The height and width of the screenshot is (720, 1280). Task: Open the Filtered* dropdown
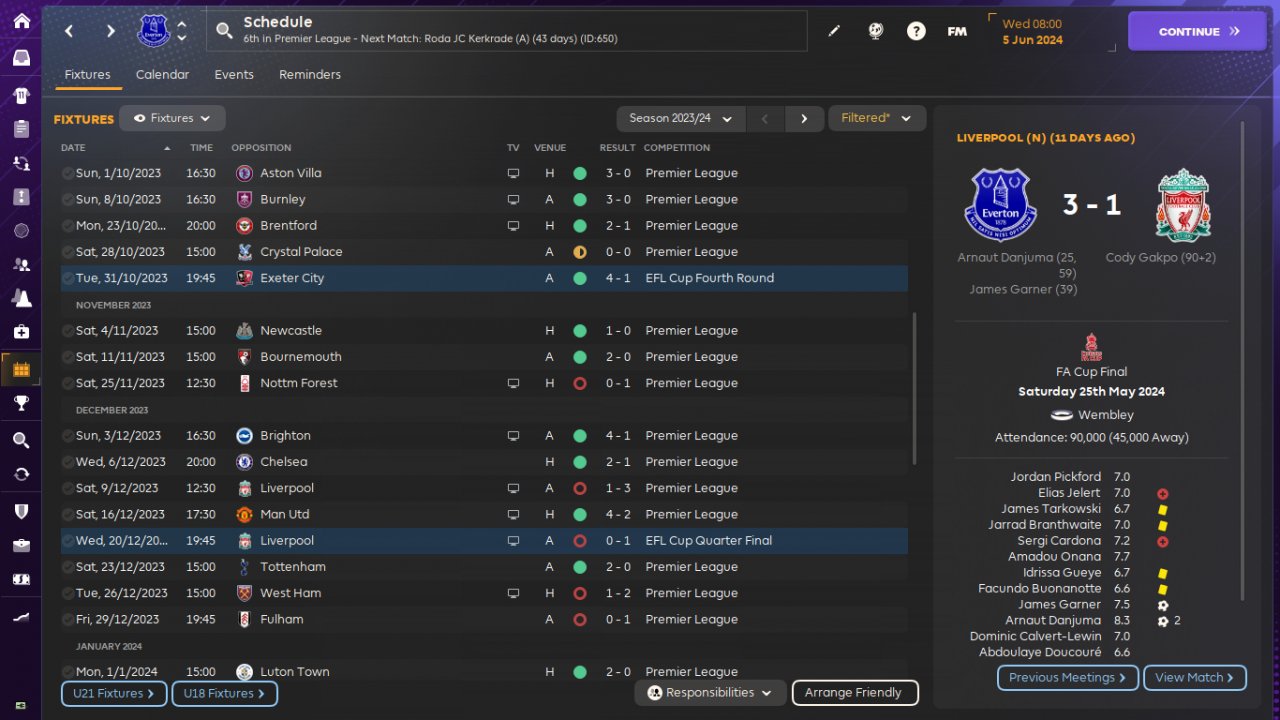877,118
